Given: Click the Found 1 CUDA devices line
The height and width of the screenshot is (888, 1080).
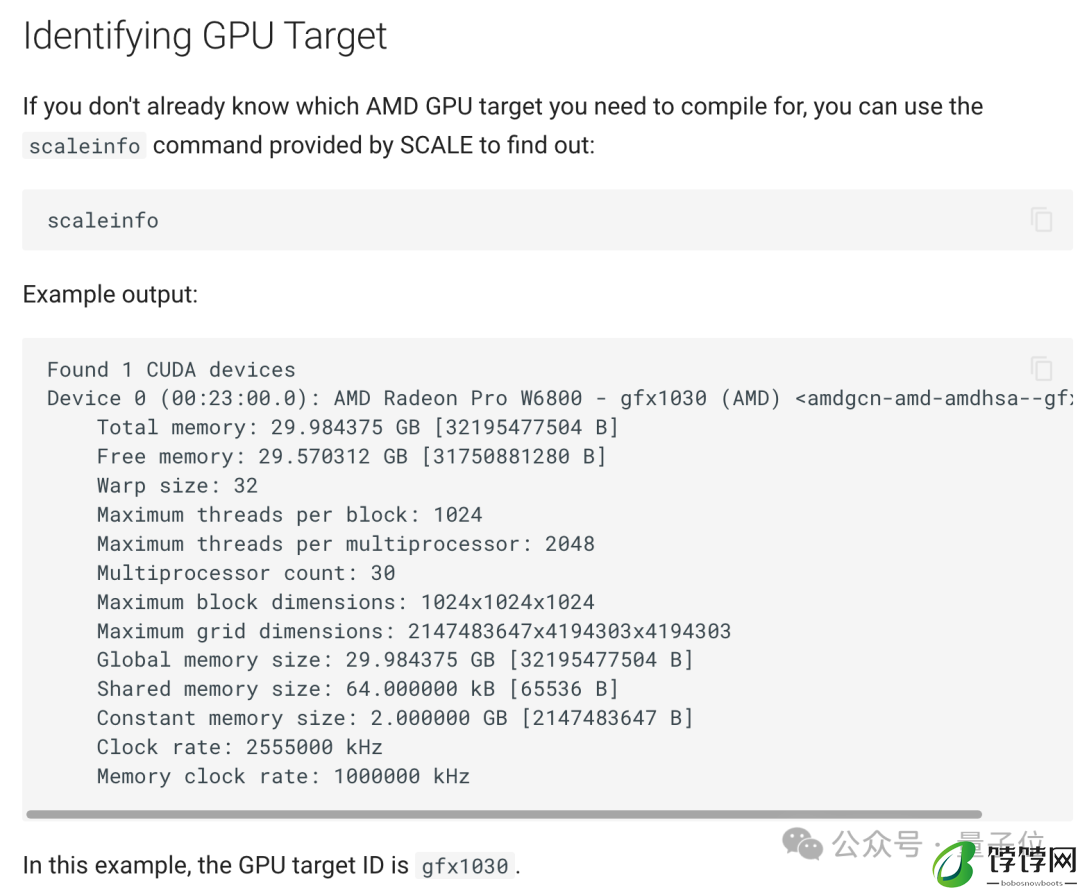Looking at the screenshot, I should (171, 370).
